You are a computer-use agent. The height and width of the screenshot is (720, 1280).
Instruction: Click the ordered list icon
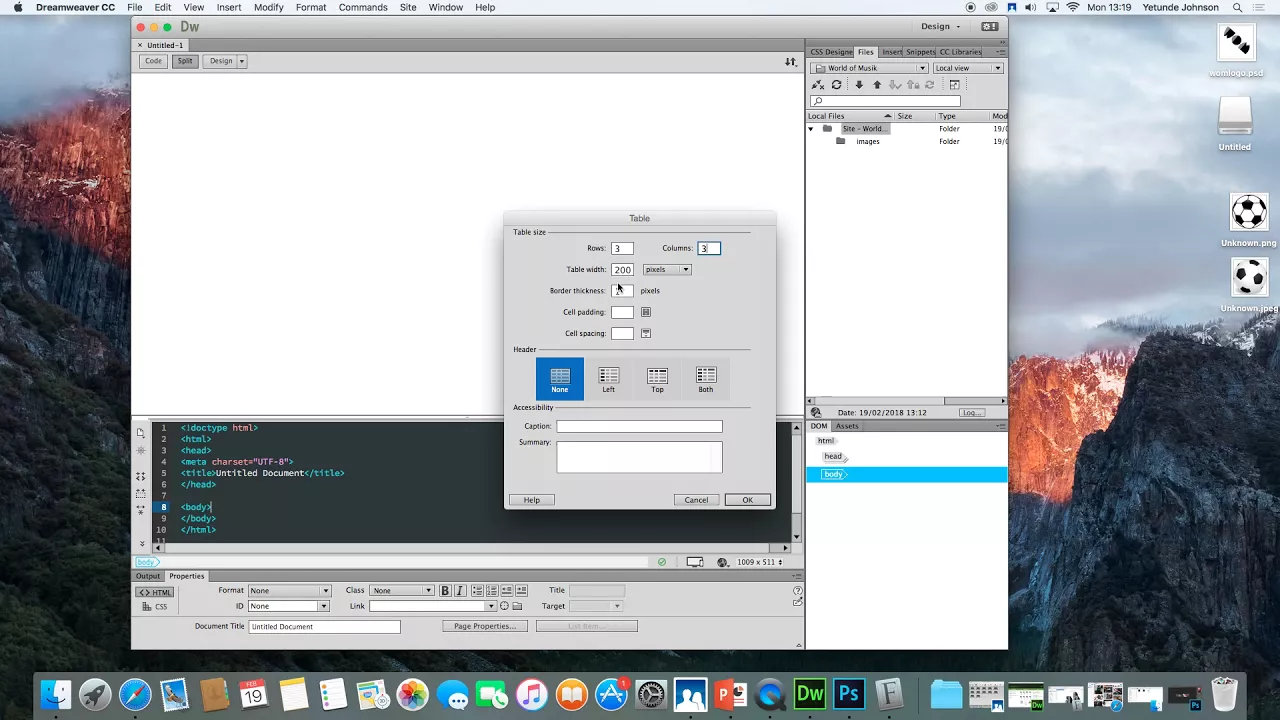(492, 591)
